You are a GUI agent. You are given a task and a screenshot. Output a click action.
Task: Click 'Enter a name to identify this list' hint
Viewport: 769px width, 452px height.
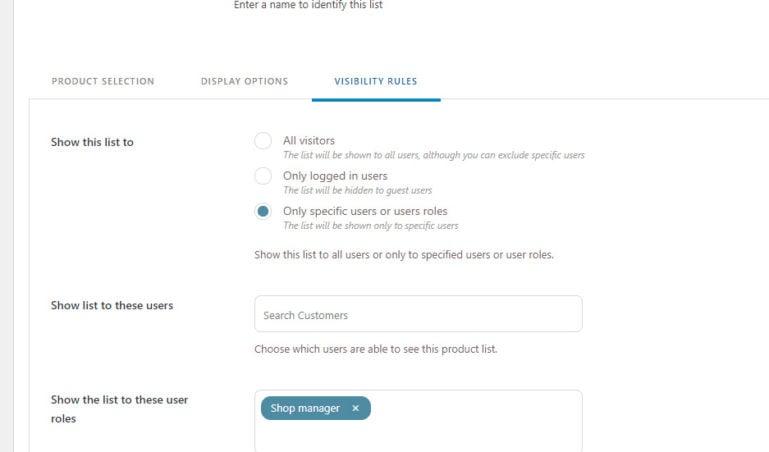(x=308, y=5)
